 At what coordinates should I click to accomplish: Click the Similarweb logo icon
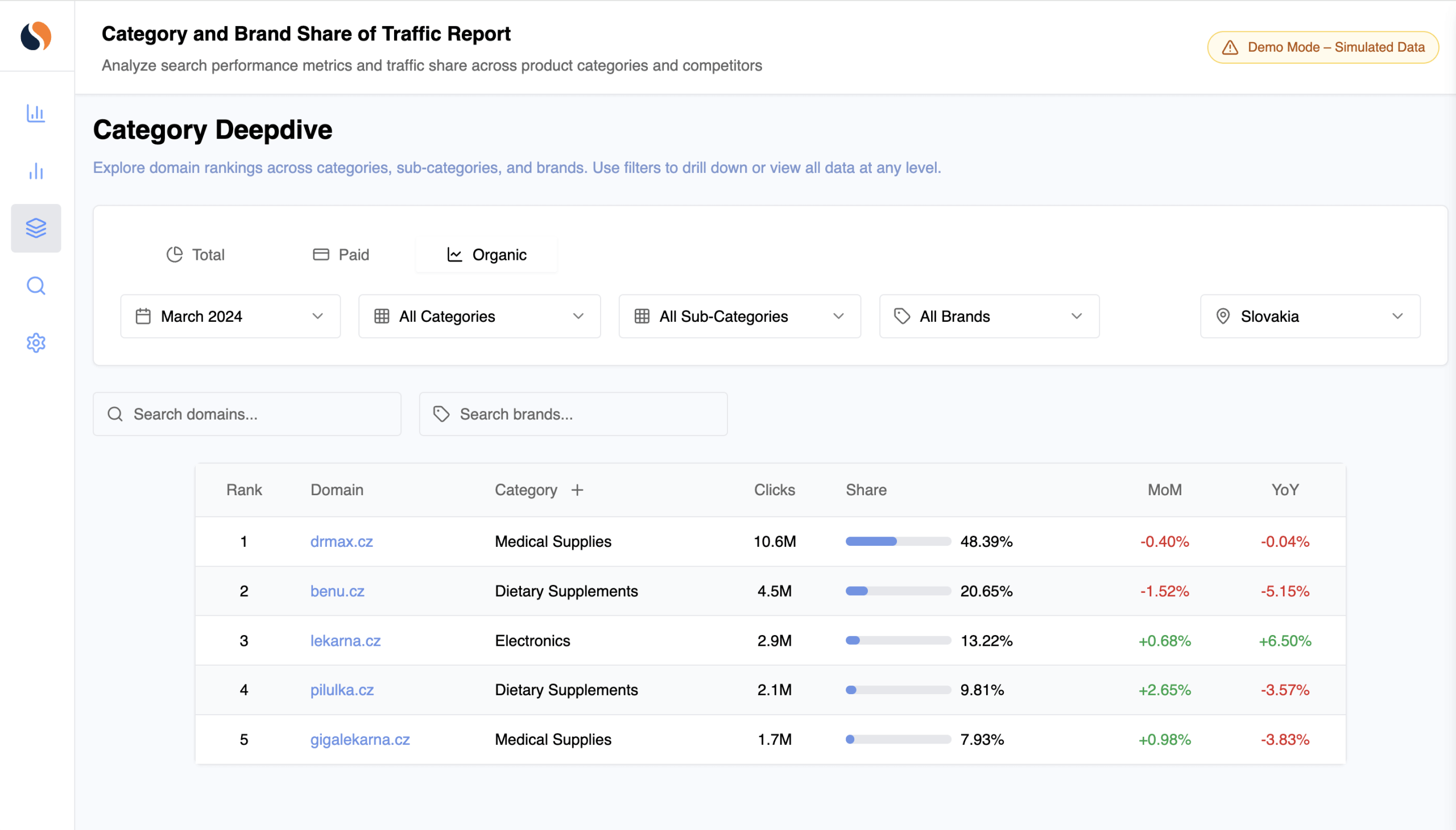click(x=36, y=36)
